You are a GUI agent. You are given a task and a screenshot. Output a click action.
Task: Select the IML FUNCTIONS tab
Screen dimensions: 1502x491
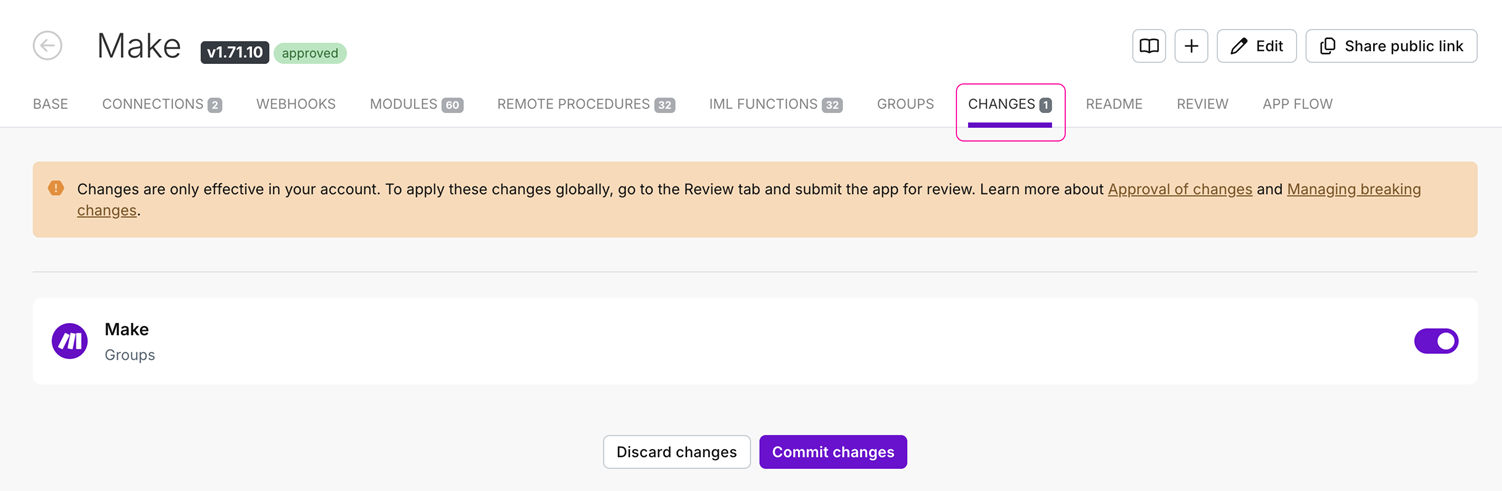pos(776,104)
